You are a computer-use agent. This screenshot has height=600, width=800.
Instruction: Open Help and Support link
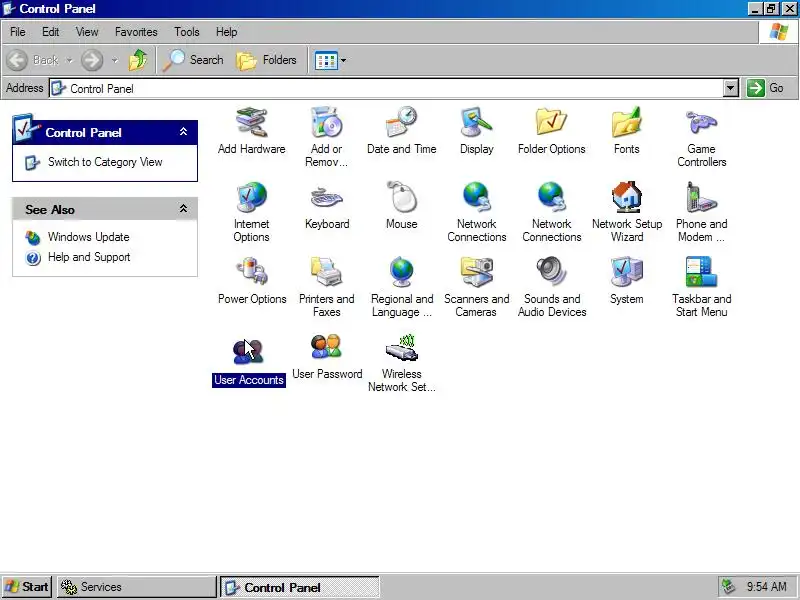coord(89,257)
